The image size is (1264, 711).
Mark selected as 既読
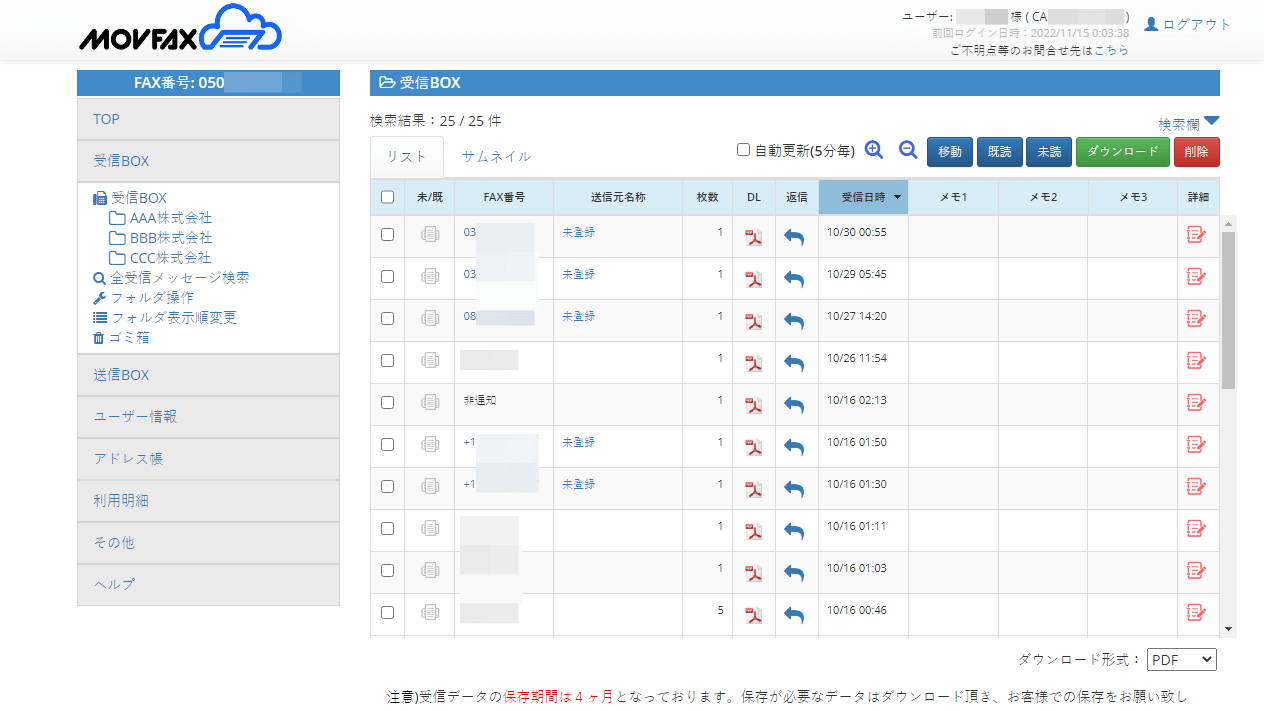(x=999, y=152)
